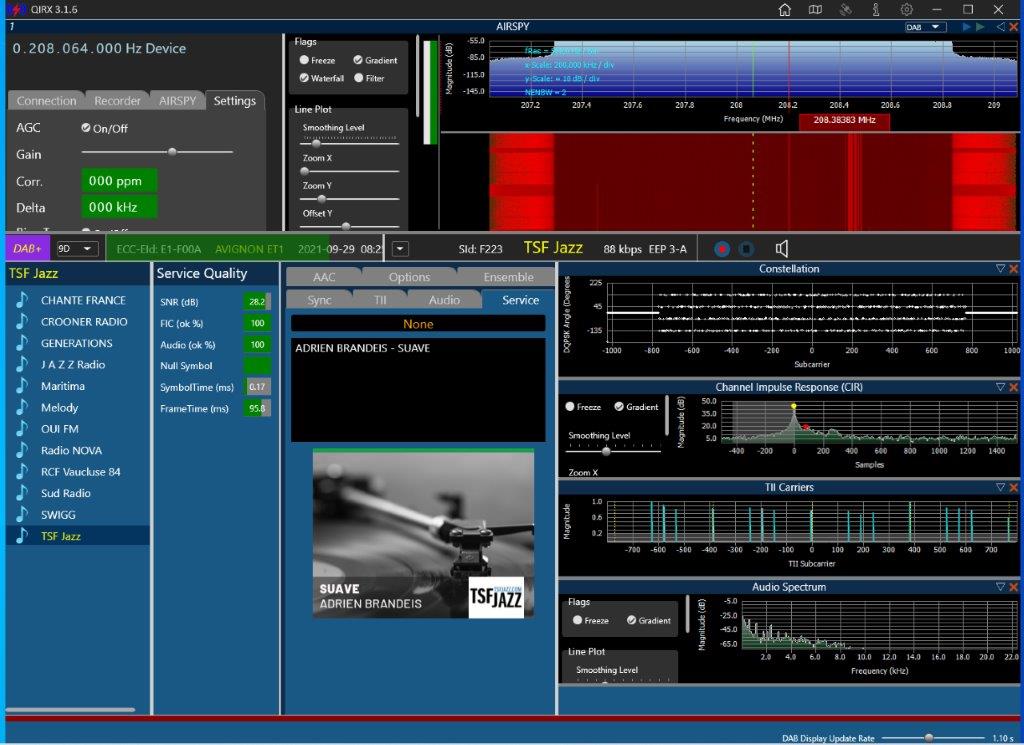Open the 9D channel dropdown
The width and height of the screenshot is (1024, 745).
tap(76, 249)
